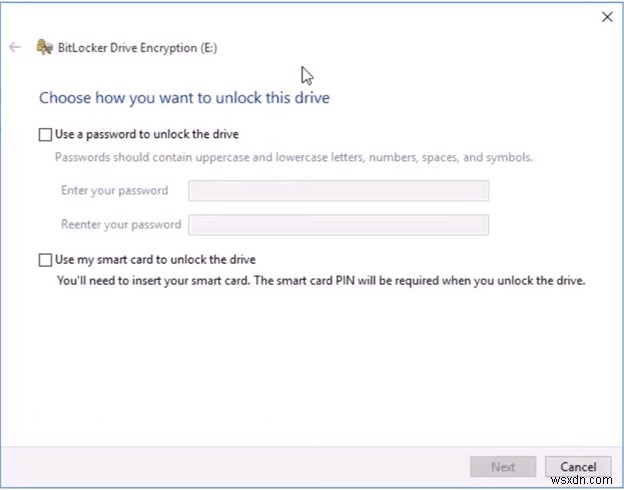Click the BitLocker drive lock icon

click(43, 47)
